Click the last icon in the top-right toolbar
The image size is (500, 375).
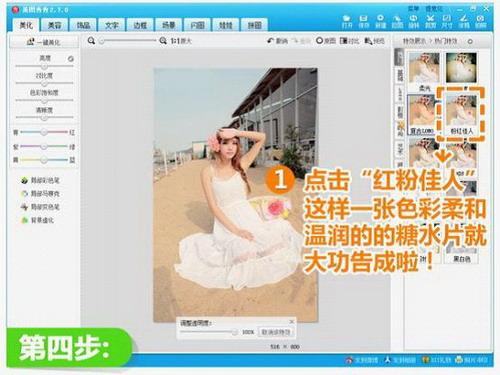click(480, 21)
